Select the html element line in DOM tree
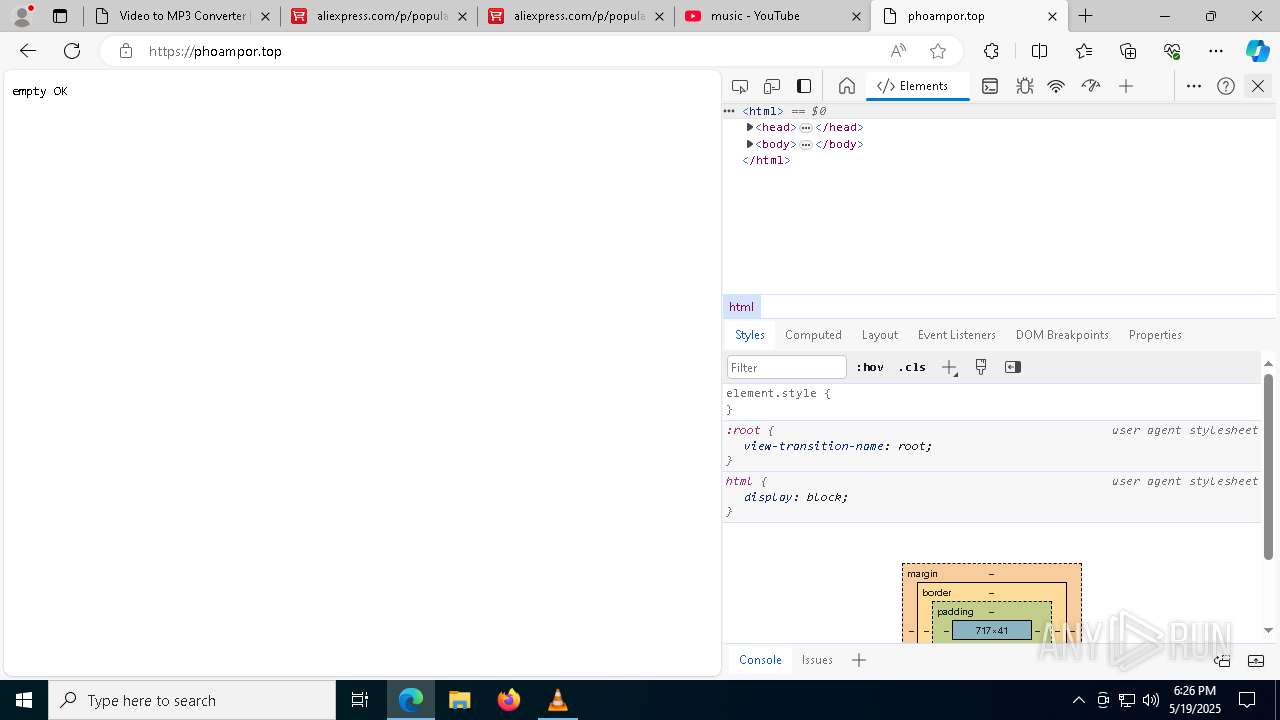1280x720 pixels. click(1000, 111)
